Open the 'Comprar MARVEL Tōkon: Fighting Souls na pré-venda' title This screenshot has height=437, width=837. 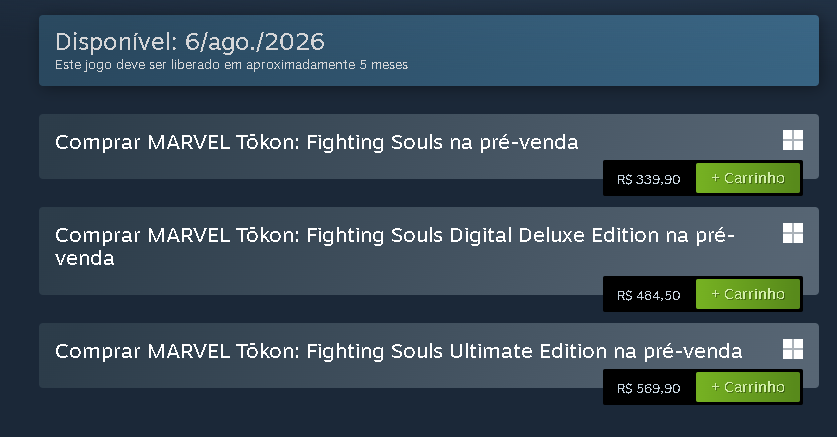click(x=316, y=142)
